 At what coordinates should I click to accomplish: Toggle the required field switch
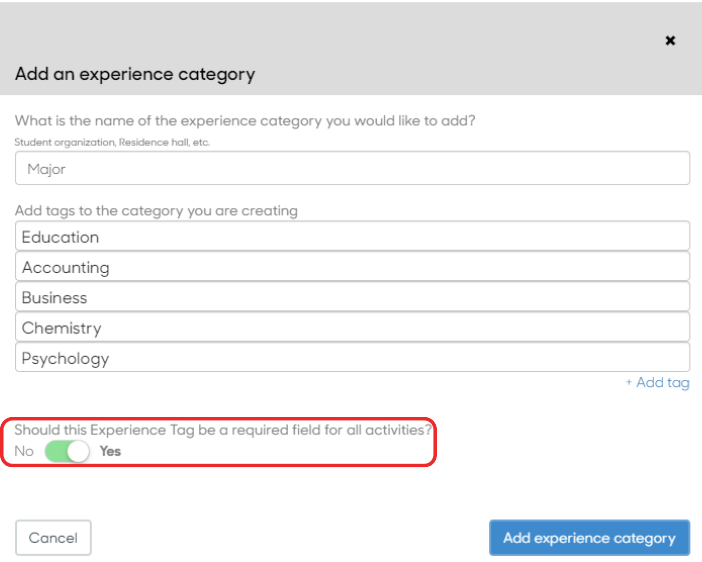click(x=67, y=451)
